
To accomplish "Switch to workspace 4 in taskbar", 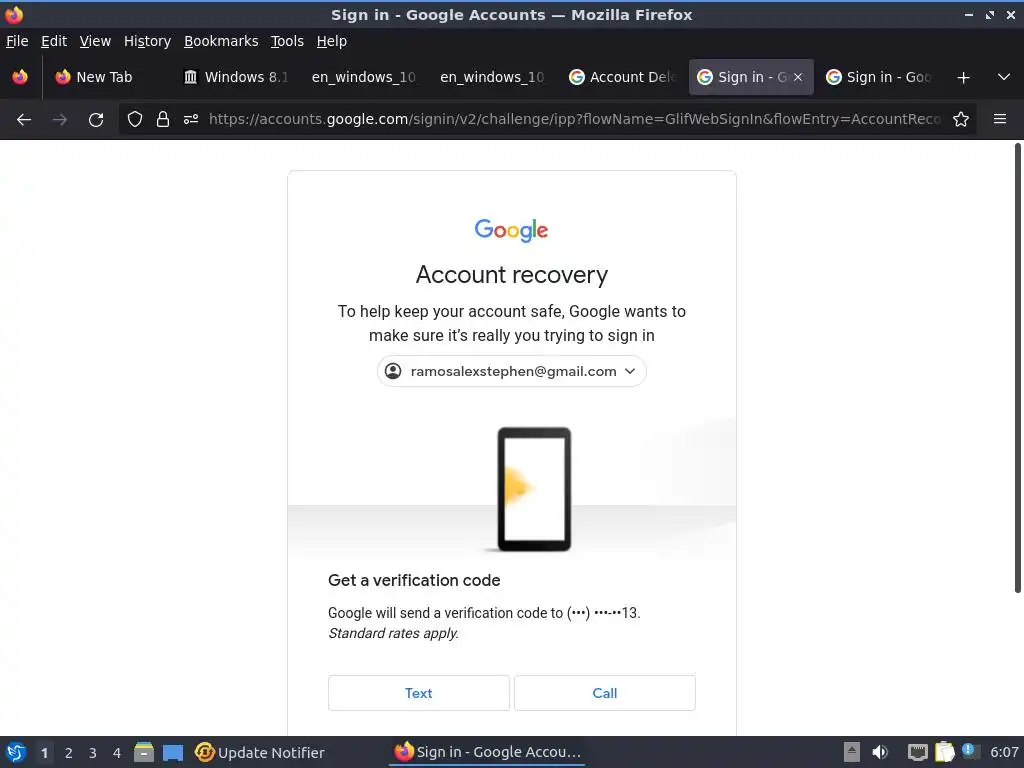I will click(117, 753).
